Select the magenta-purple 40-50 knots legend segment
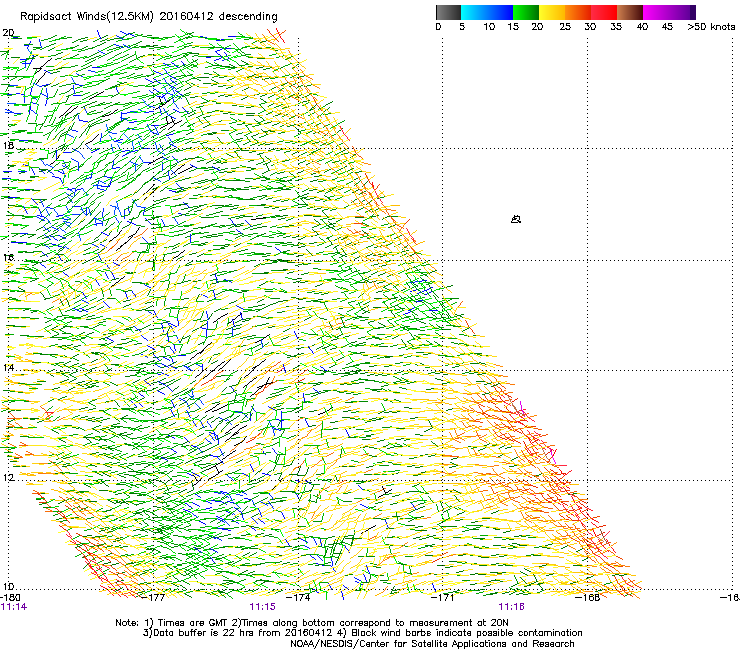Image resolution: width=740 pixels, height=650 pixels. point(669,12)
